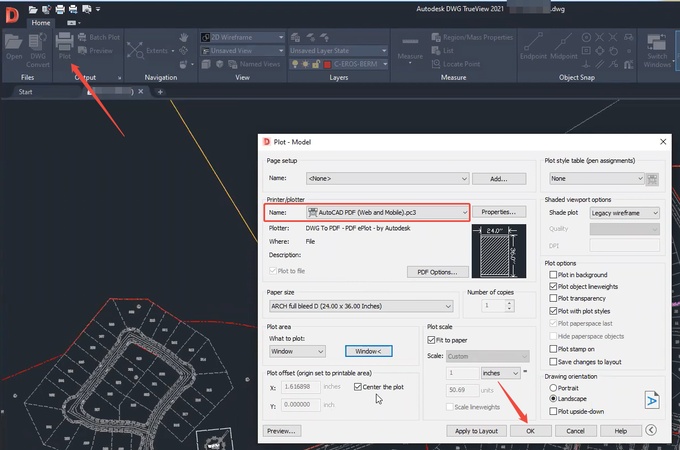Select the Pan hand tool

point(184,37)
